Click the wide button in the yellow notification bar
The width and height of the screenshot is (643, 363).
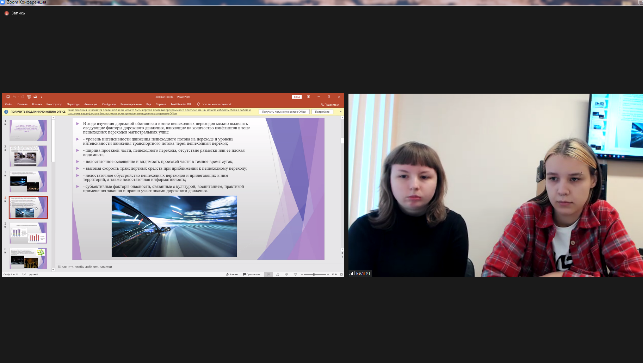[284, 112]
